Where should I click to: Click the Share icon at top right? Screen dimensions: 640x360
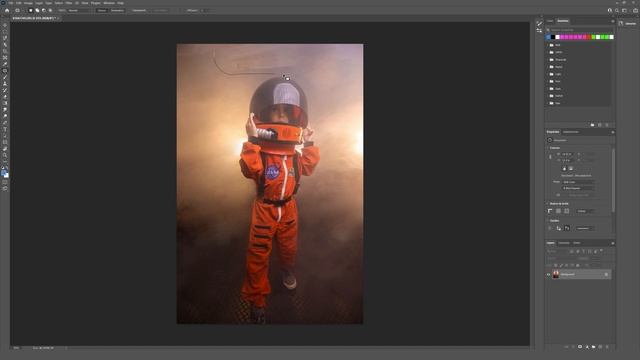tap(636, 10)
